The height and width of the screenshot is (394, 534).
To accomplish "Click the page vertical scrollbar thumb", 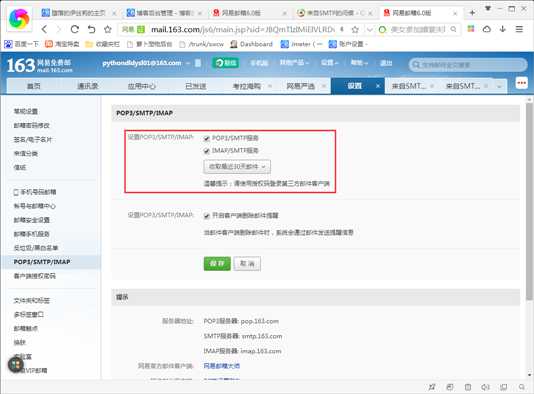I will click(x=529, y=201).
